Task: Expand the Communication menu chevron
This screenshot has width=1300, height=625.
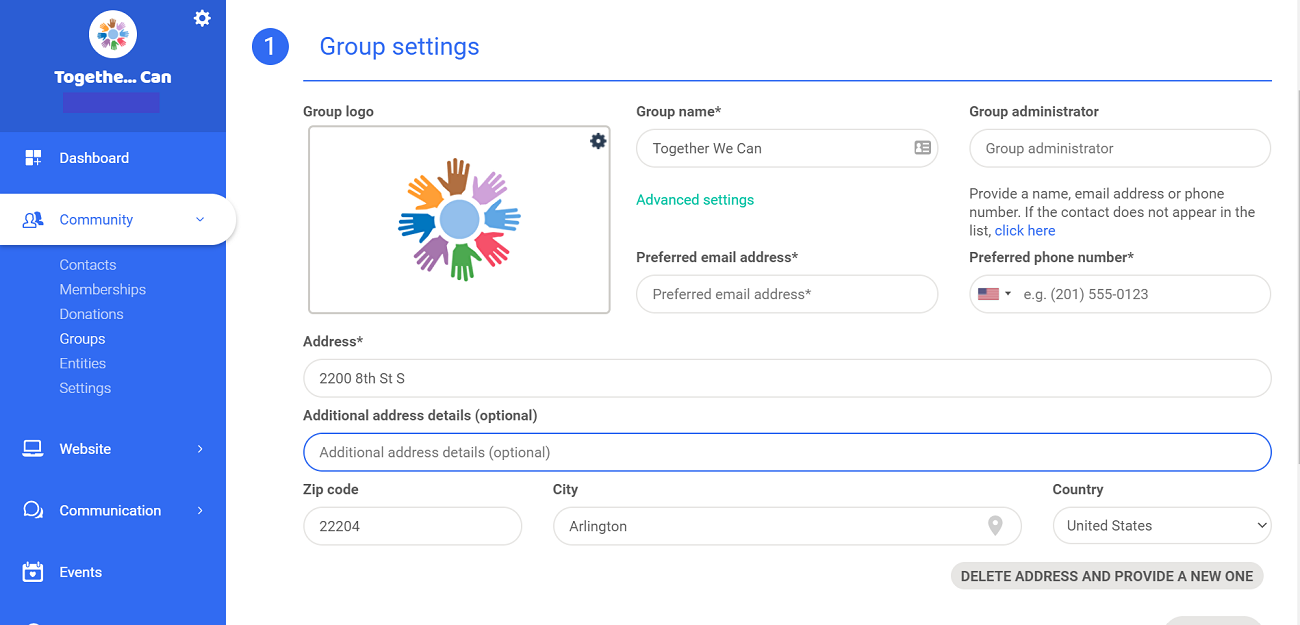Action: click(199, 510)
